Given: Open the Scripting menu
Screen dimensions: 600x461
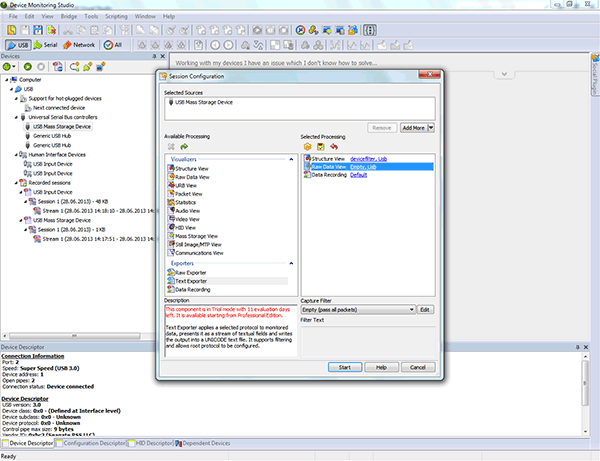Looking at the screenshot, I should 116,16.
